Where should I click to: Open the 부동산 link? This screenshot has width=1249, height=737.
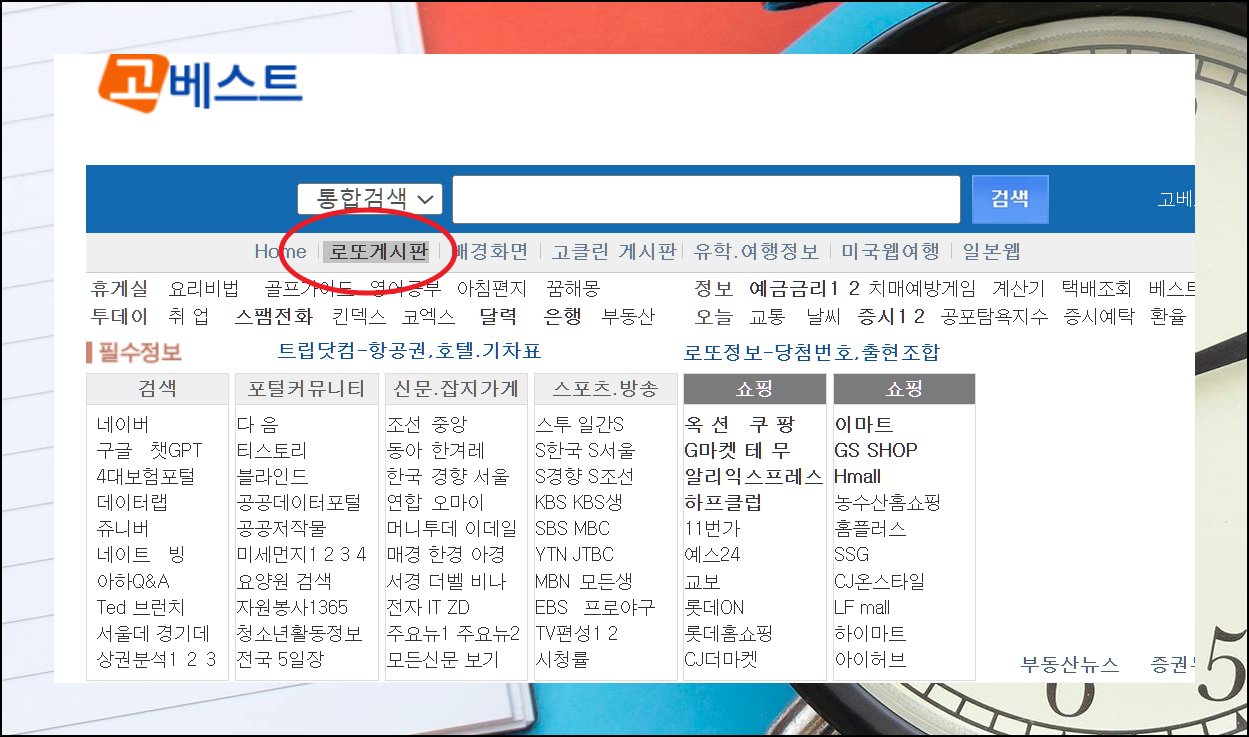[x=628, y=317]
